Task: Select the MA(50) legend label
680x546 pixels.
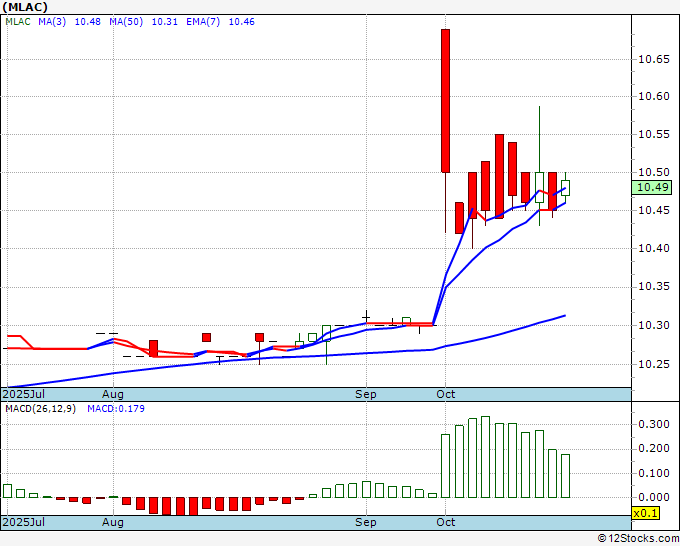Action: 126,22
